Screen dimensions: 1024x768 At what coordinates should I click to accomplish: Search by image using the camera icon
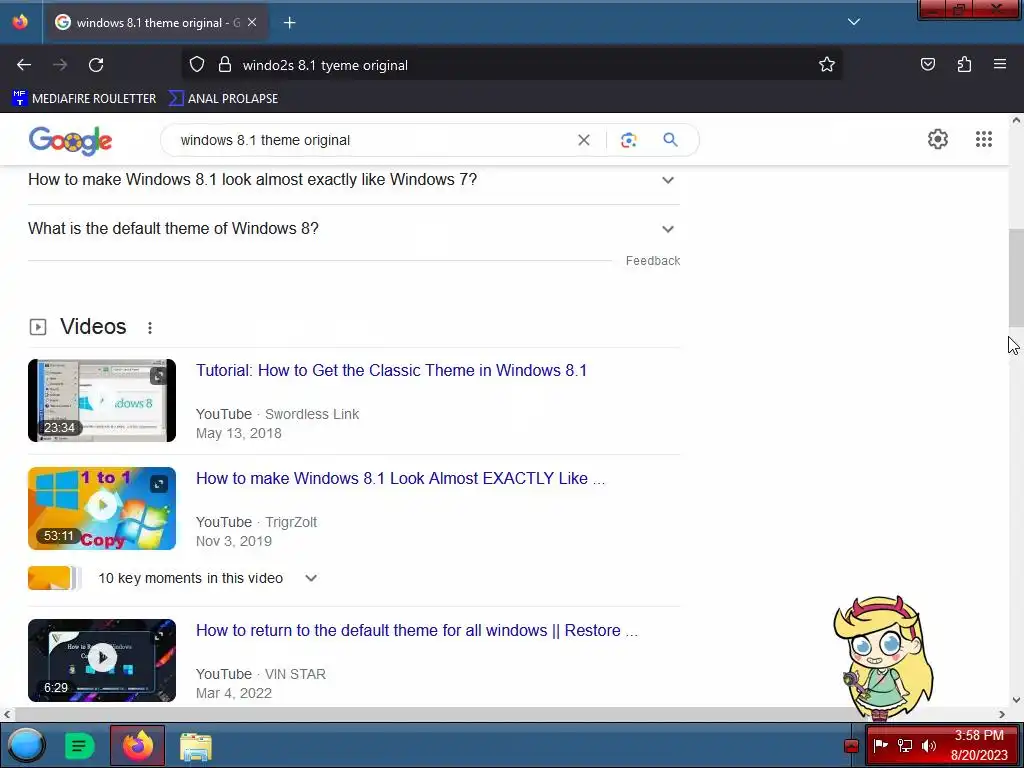tap(628, 140)
